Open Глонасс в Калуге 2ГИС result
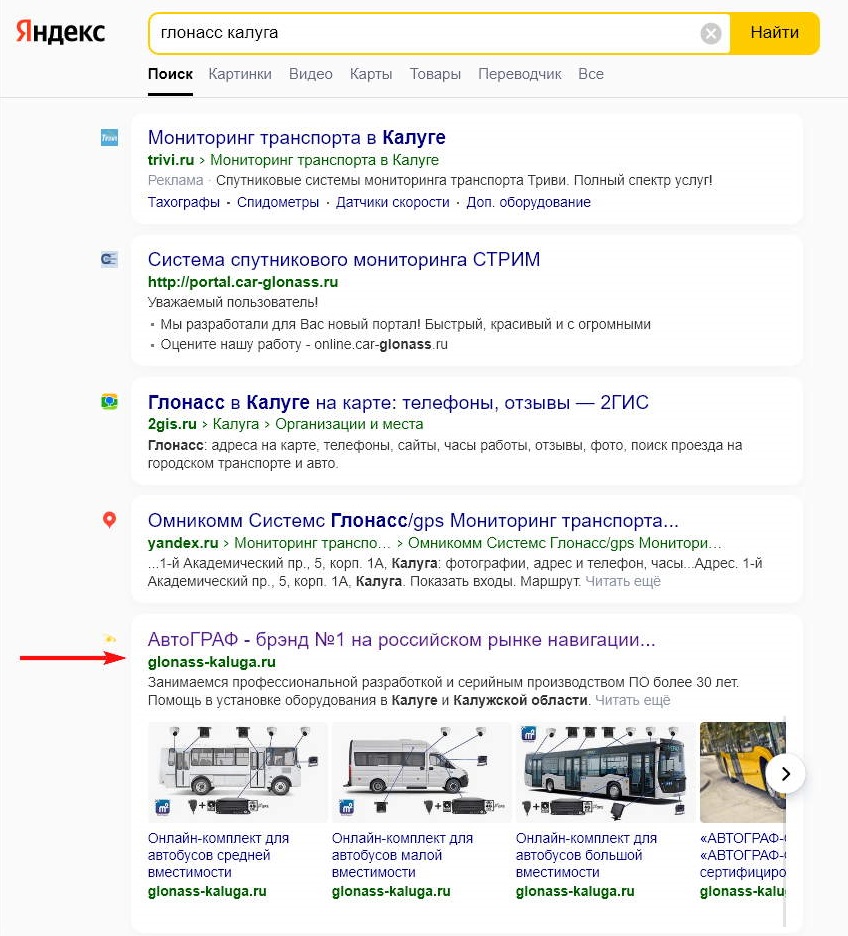 398,402
